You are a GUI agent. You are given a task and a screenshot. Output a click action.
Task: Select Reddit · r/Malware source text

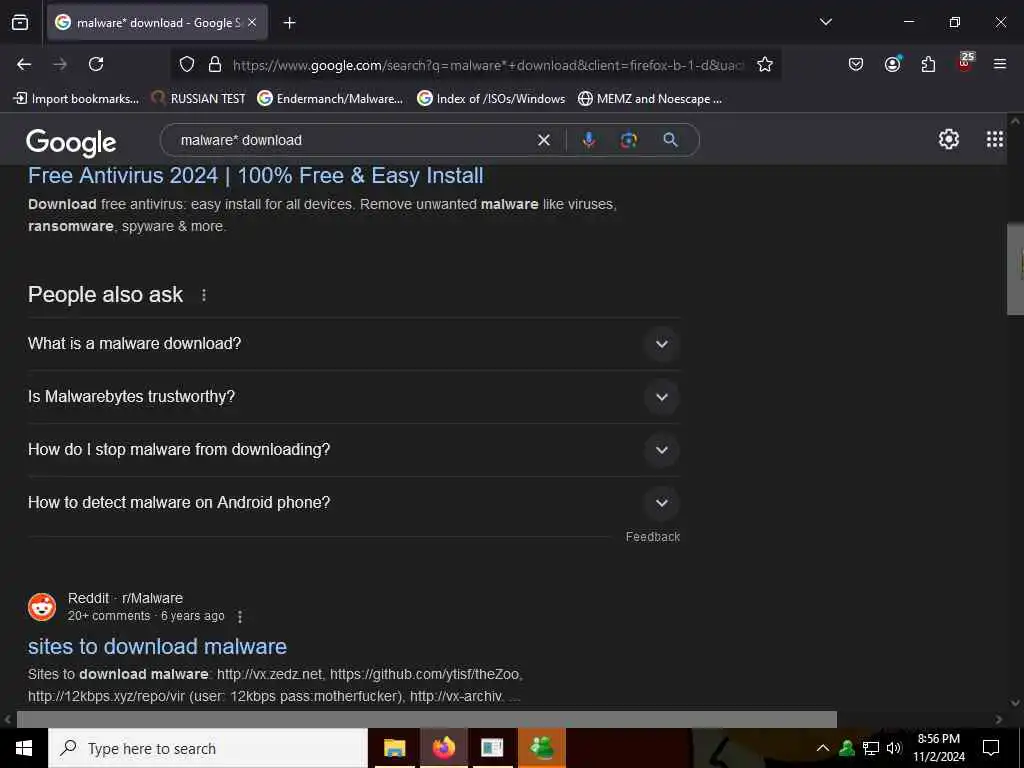(125, 598)
